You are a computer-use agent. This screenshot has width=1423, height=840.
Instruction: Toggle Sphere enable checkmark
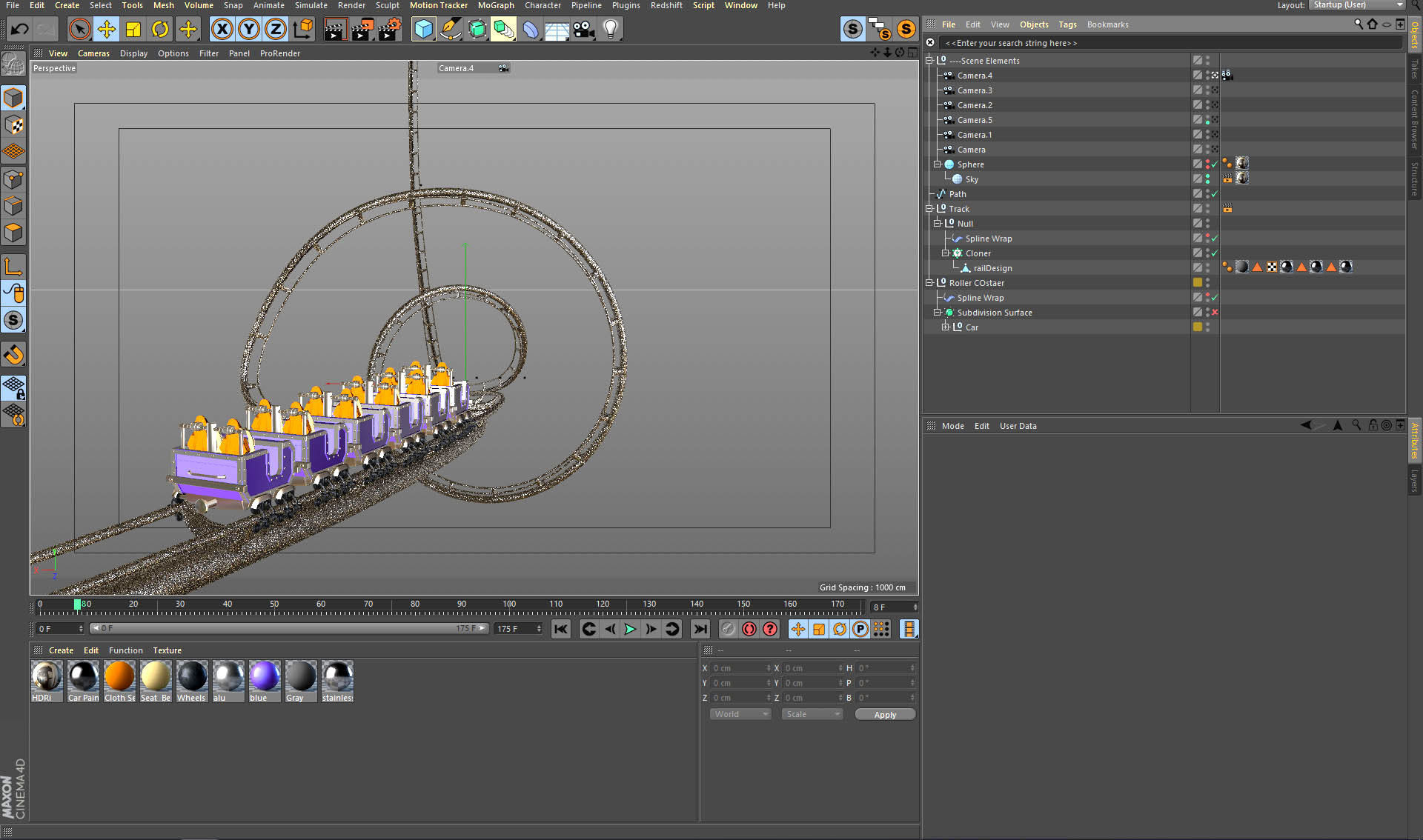(x=1215, y=164)
